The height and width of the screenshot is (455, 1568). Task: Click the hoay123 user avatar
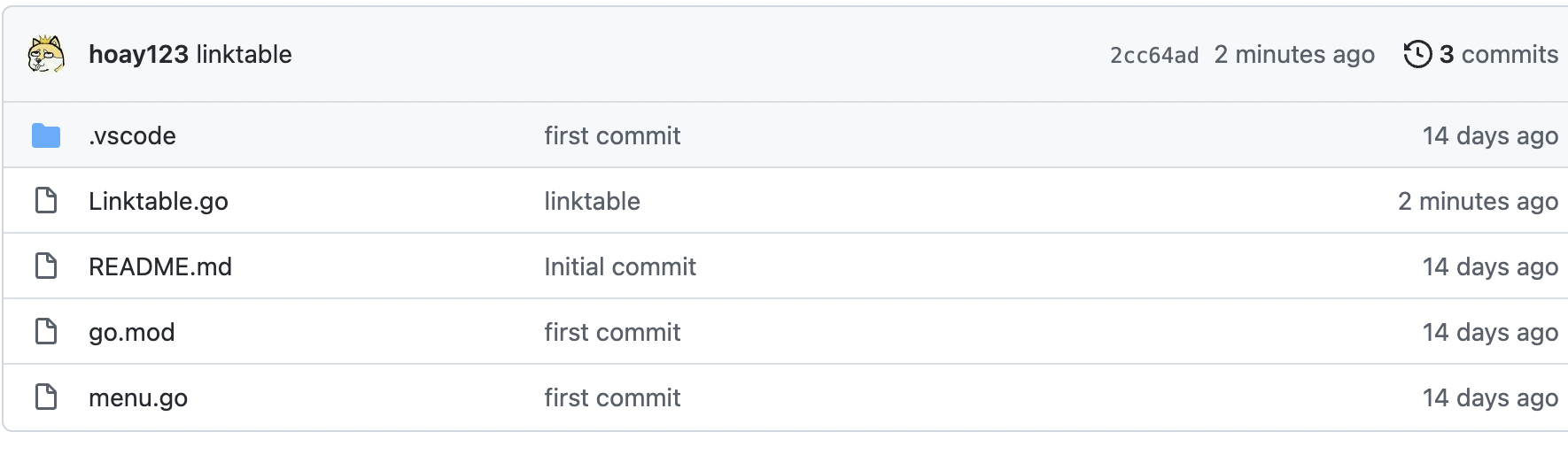point(46,55)
